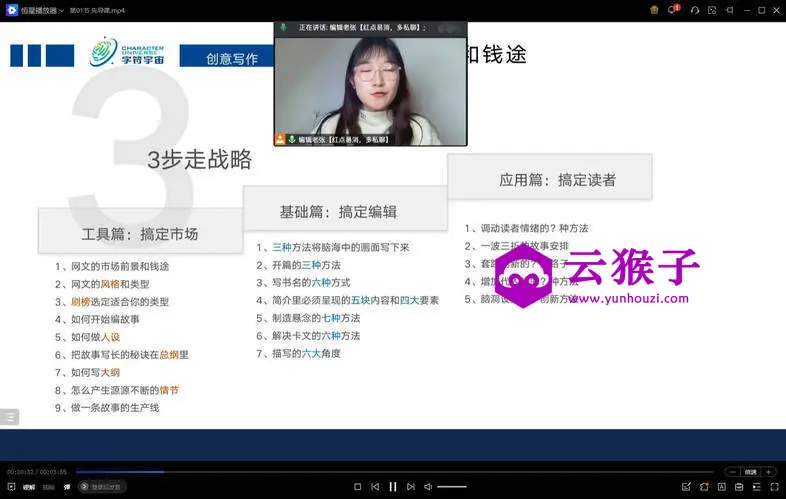This screenshot has width=786, height=499.
Task: Click line 网文的风格和类型
Action: 102,284
